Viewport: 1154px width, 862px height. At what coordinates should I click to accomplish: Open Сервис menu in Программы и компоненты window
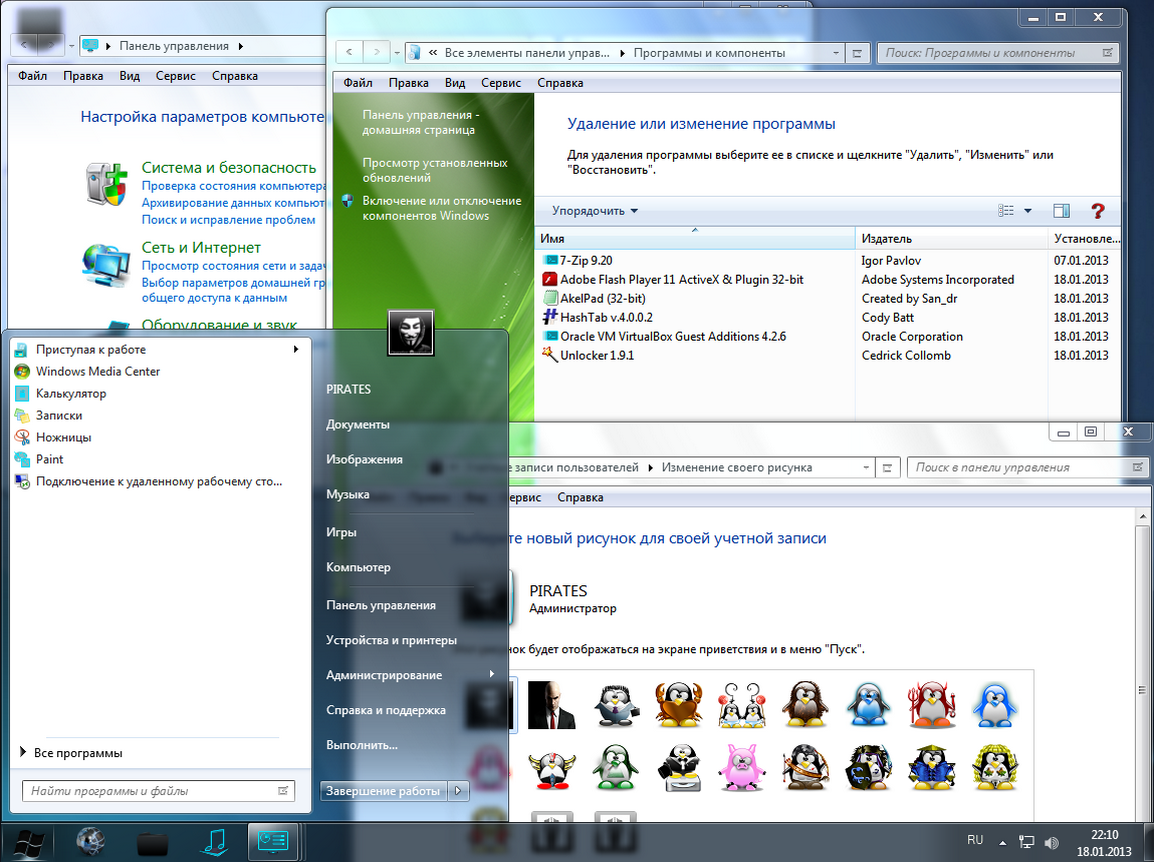[x=500, y=83]
